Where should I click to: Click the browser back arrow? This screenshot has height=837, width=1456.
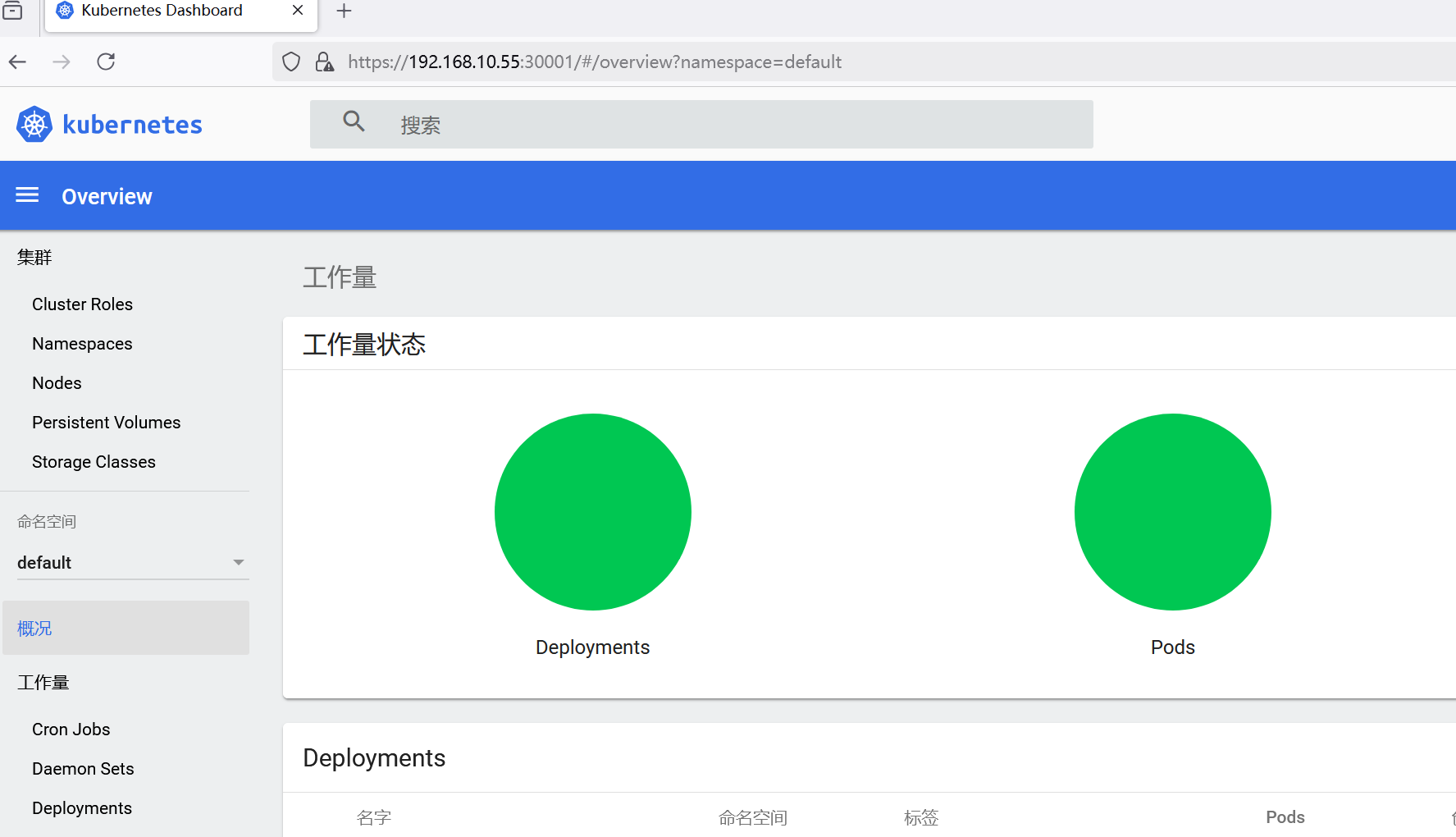point(17,62)
